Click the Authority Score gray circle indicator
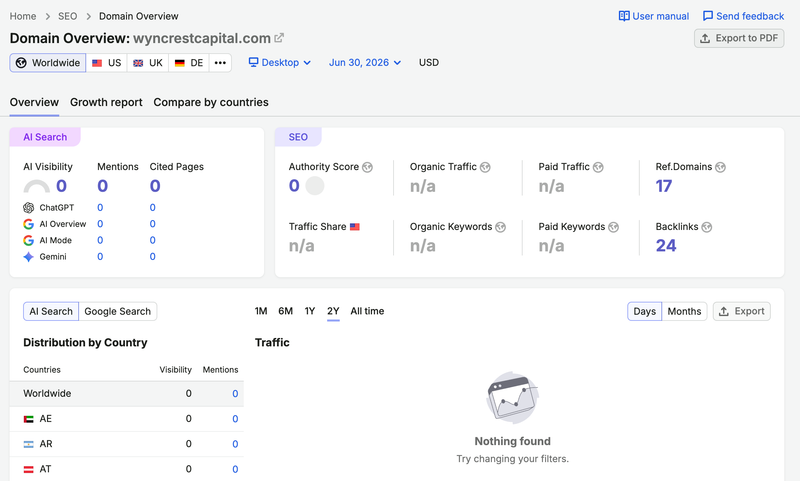Viewport: 800px width, 481px height. point(315,186)
